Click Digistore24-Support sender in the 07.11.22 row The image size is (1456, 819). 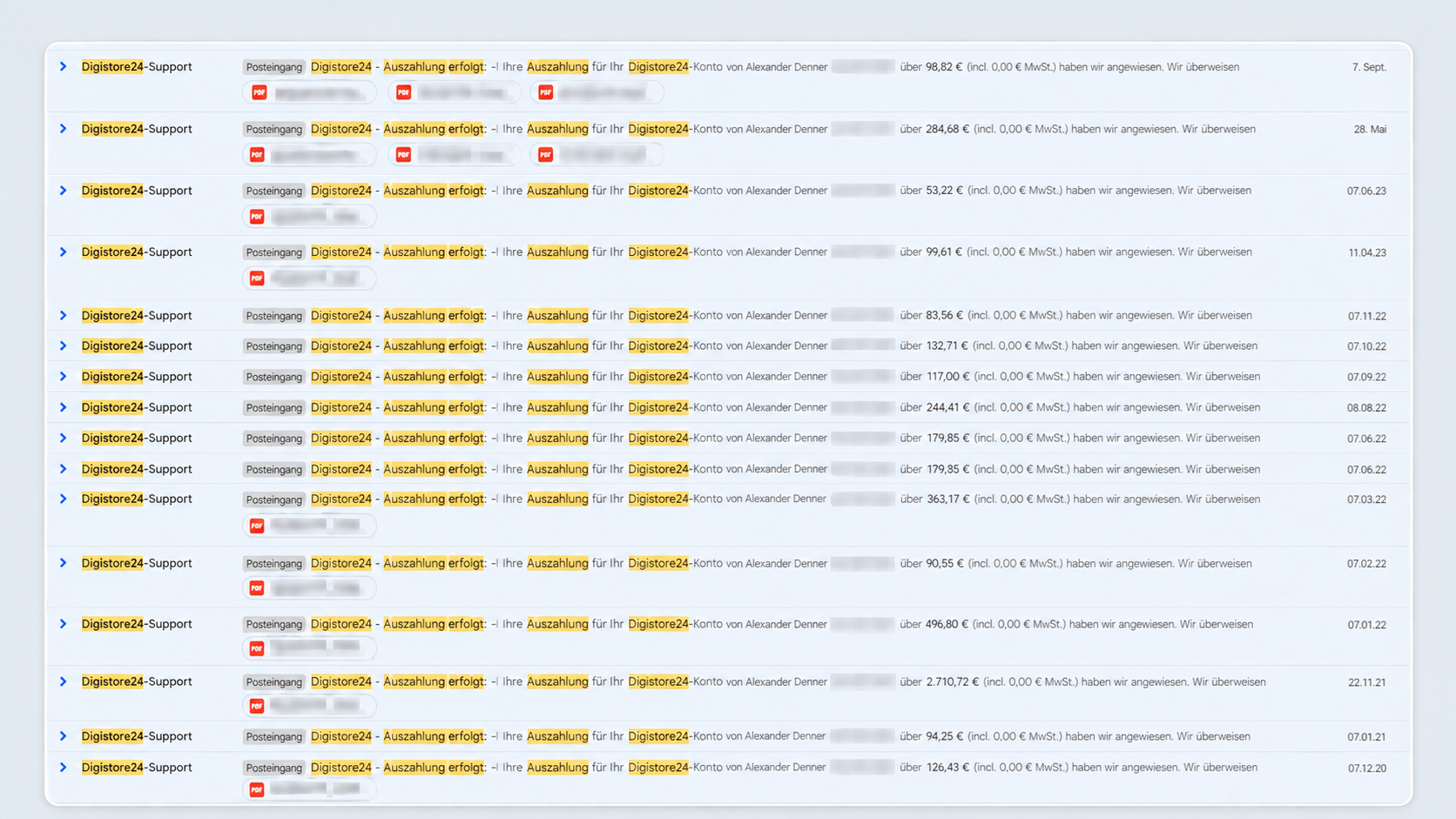point(137,315)
